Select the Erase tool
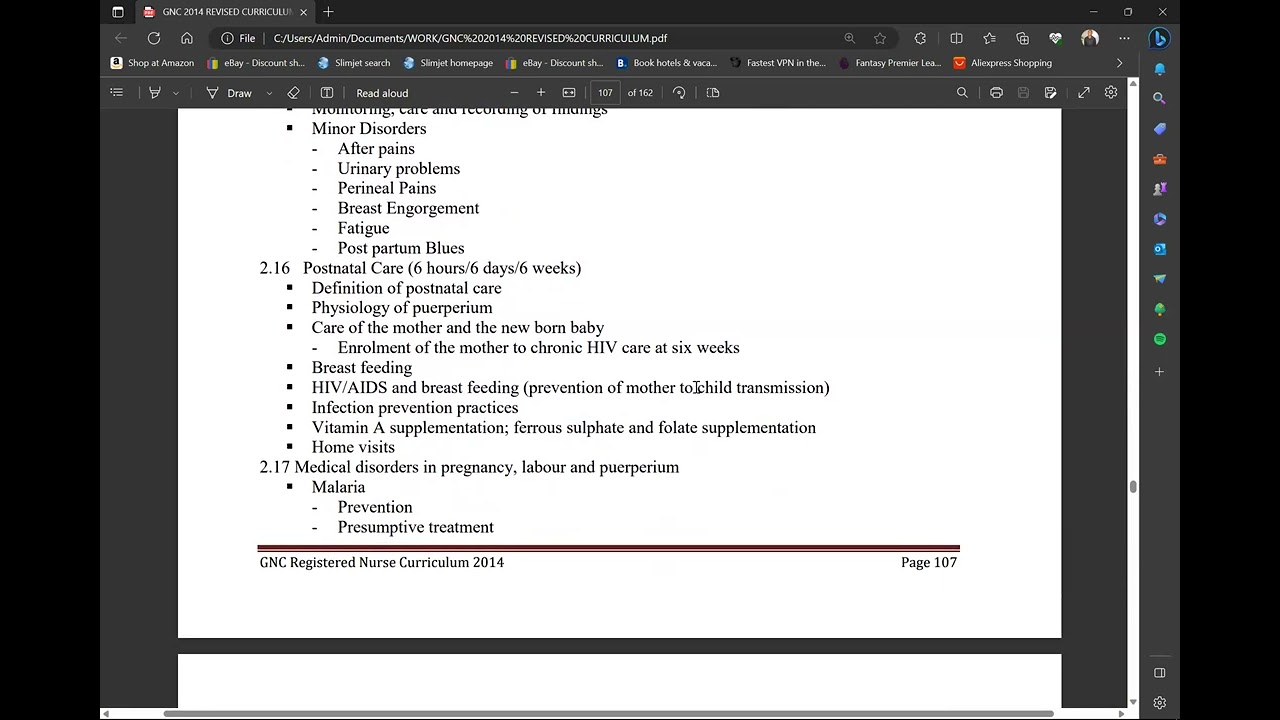 coord(293,93)
